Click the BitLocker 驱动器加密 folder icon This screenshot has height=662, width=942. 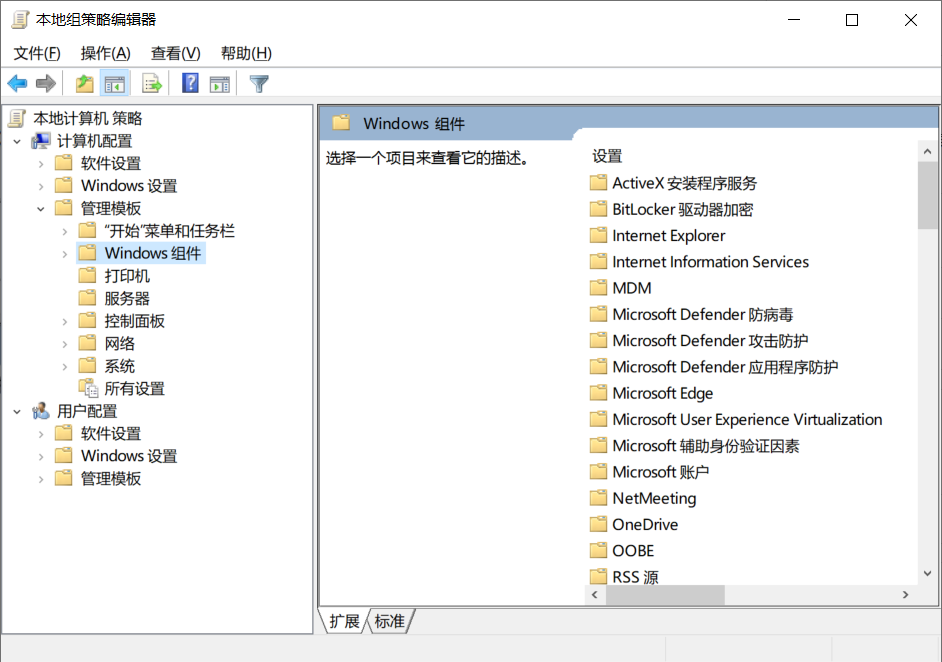coord(598,209)
